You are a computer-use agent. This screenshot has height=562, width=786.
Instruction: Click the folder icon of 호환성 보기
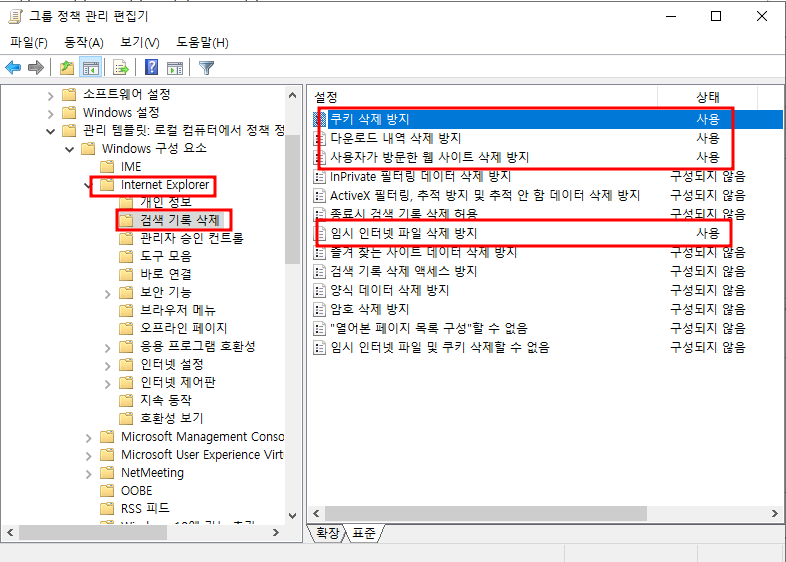point(126,418)
